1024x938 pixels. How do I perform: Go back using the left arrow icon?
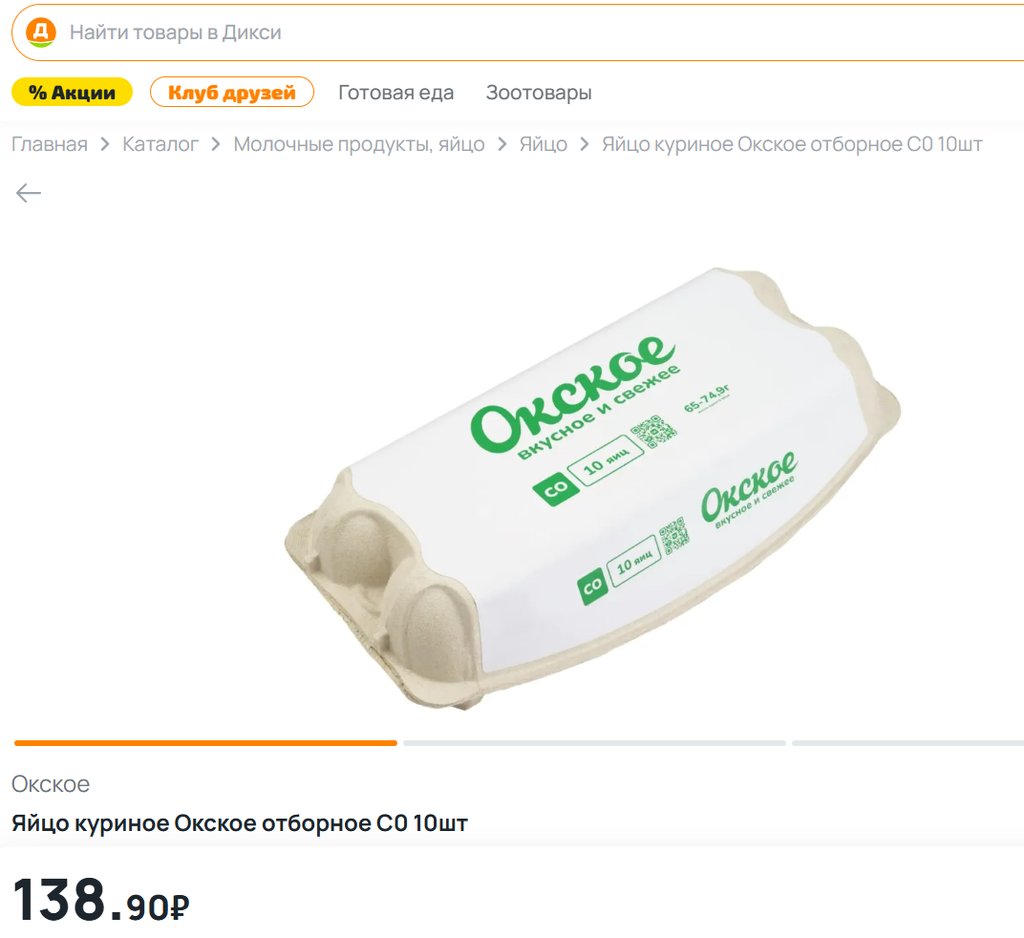(x=28, y=193)
